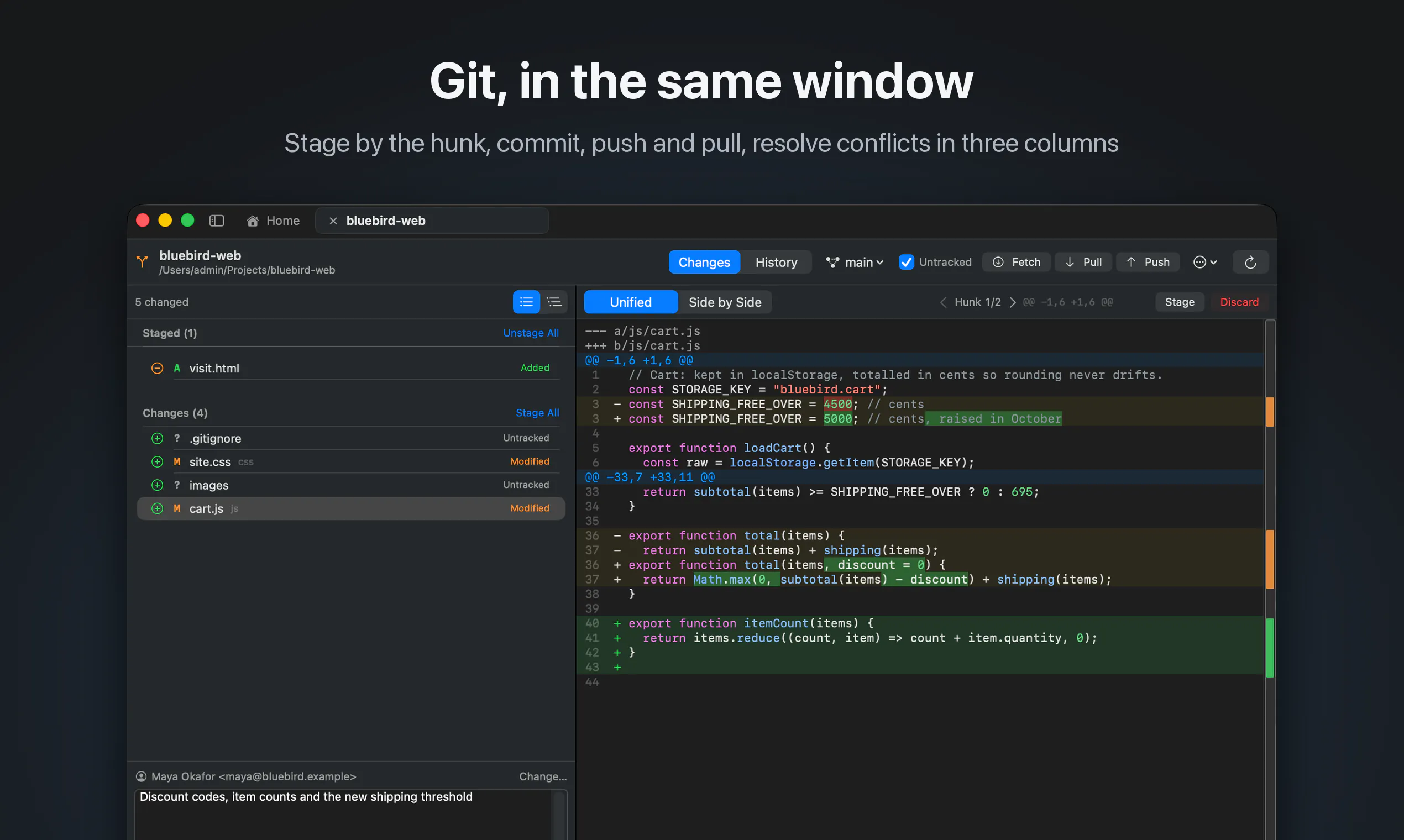Viewport: 1404px width, 840px height.
Task: Click the refresh repository icon
Action: click(x=1250, y=262)
